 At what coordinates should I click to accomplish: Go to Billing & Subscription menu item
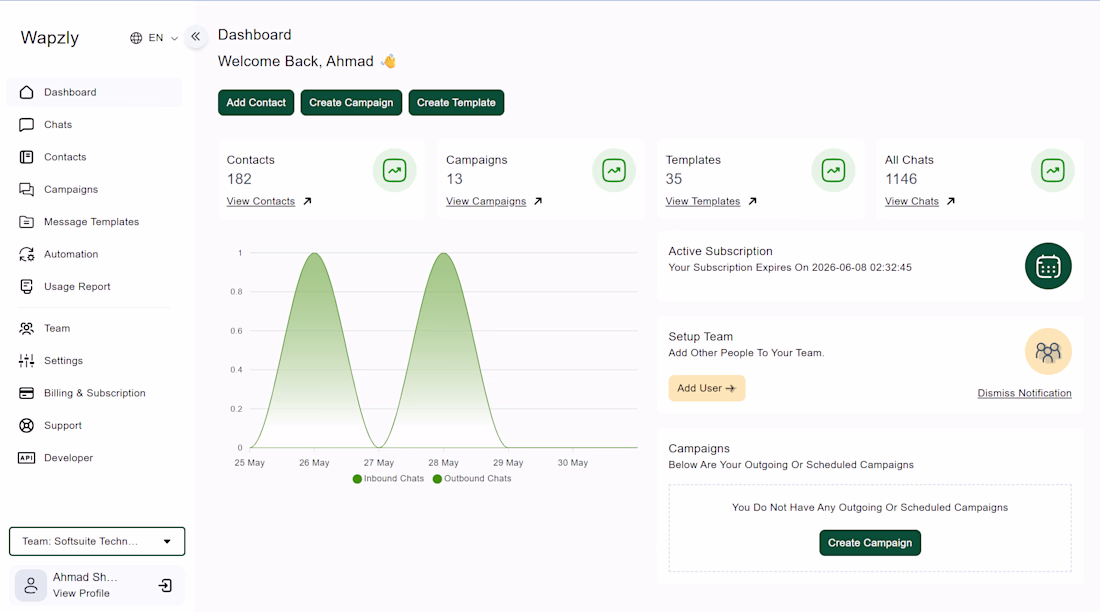93,393
